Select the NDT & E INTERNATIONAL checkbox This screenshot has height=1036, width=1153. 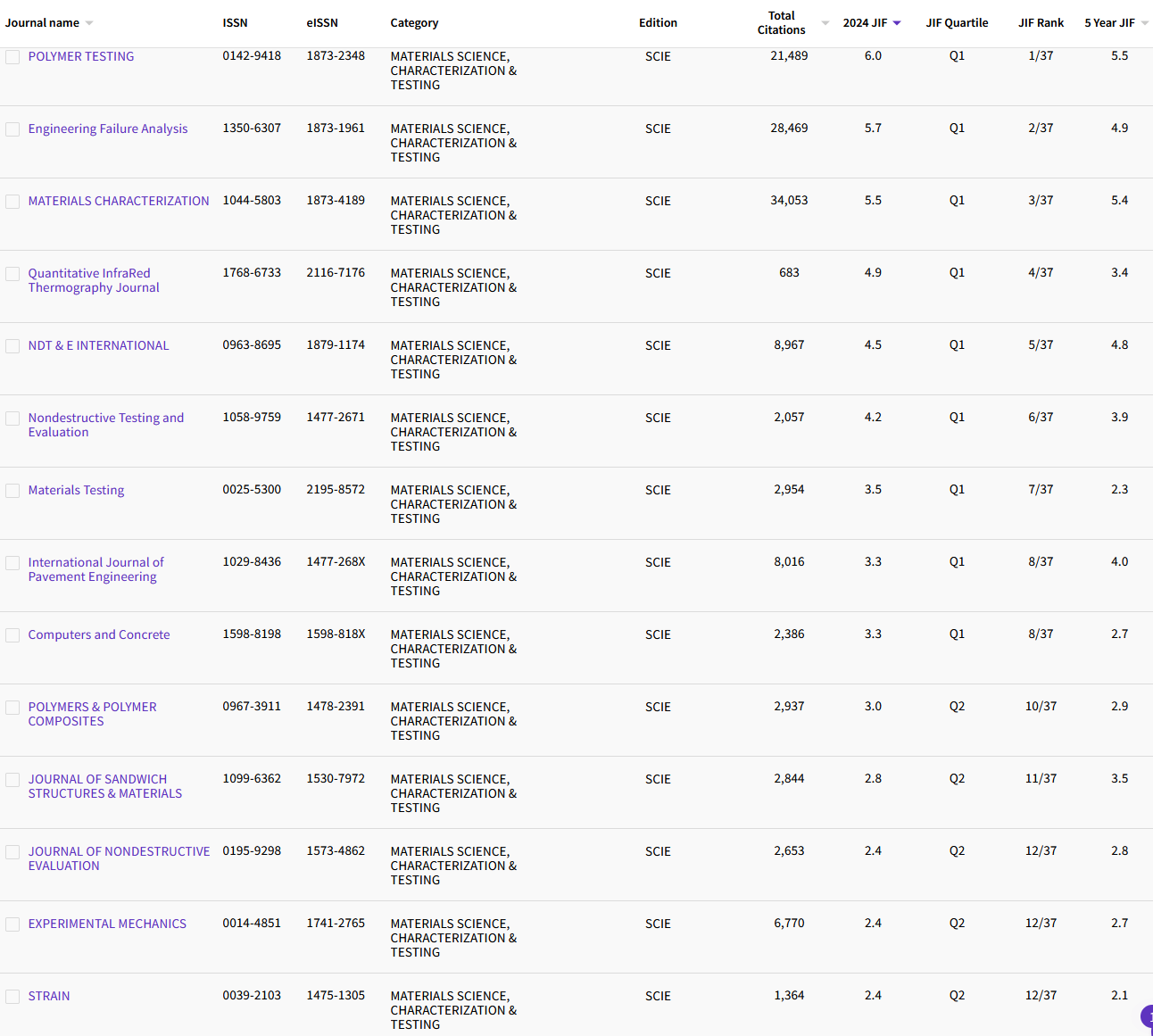[x=12, y=345]
